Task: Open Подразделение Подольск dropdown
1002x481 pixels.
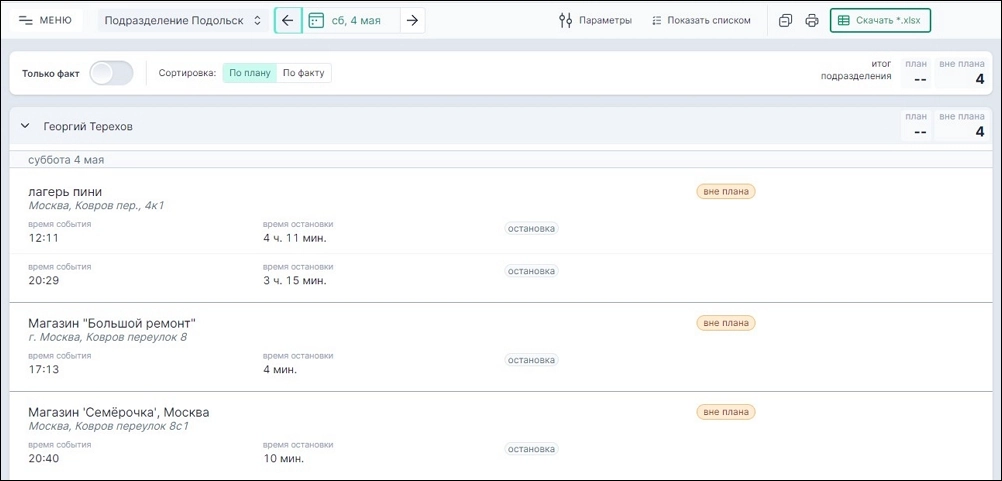Action: (184, 20)
